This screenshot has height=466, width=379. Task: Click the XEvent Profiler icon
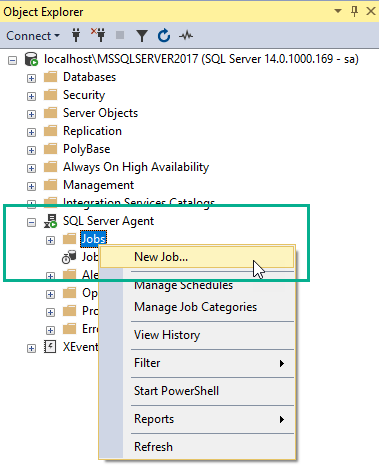click(50, 347)
